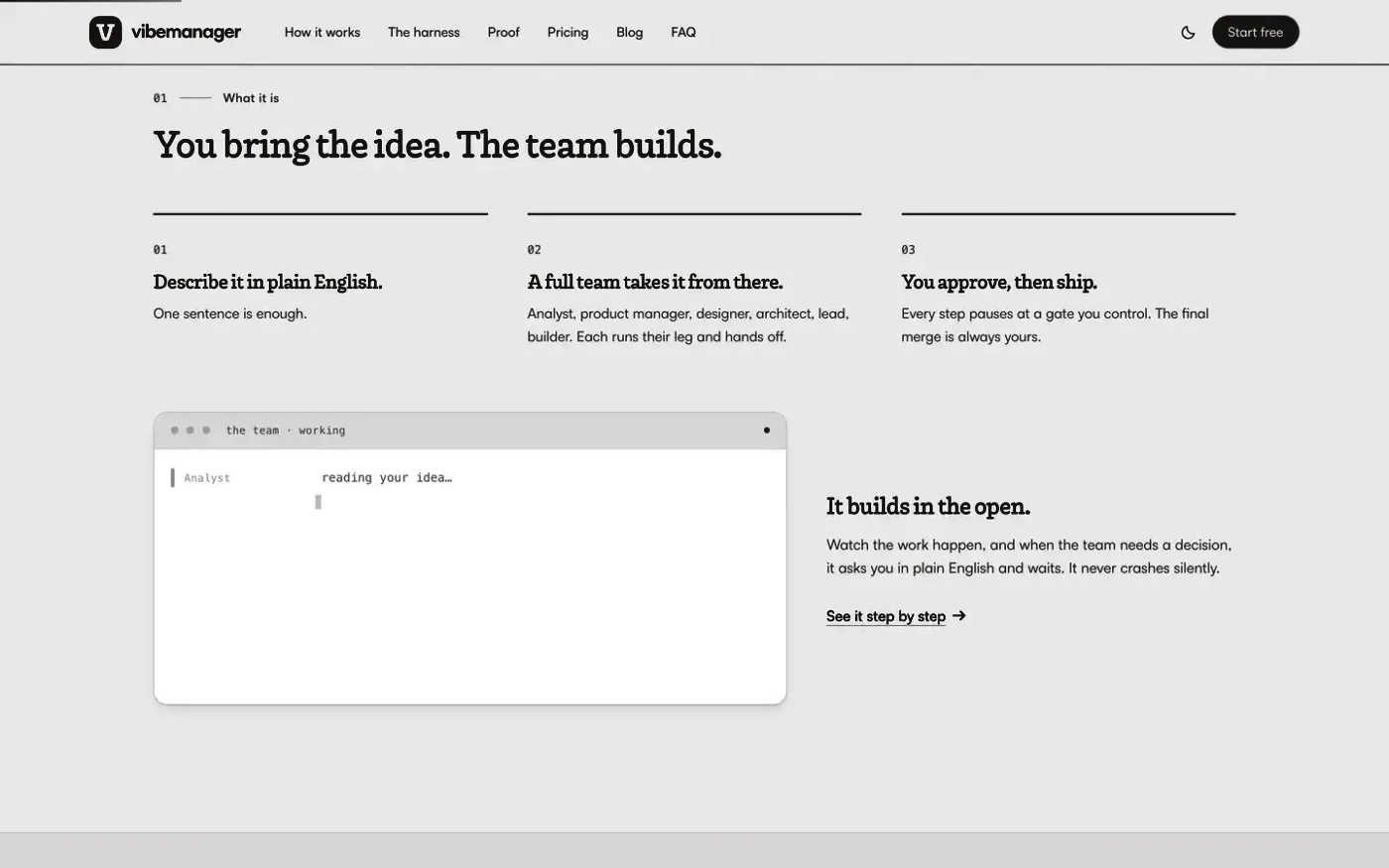The height and width of the screenshot is (868, 1389).
Task: Click the Describe it in plain English heading
Action: pyautogui.click(x=268, y=282)
